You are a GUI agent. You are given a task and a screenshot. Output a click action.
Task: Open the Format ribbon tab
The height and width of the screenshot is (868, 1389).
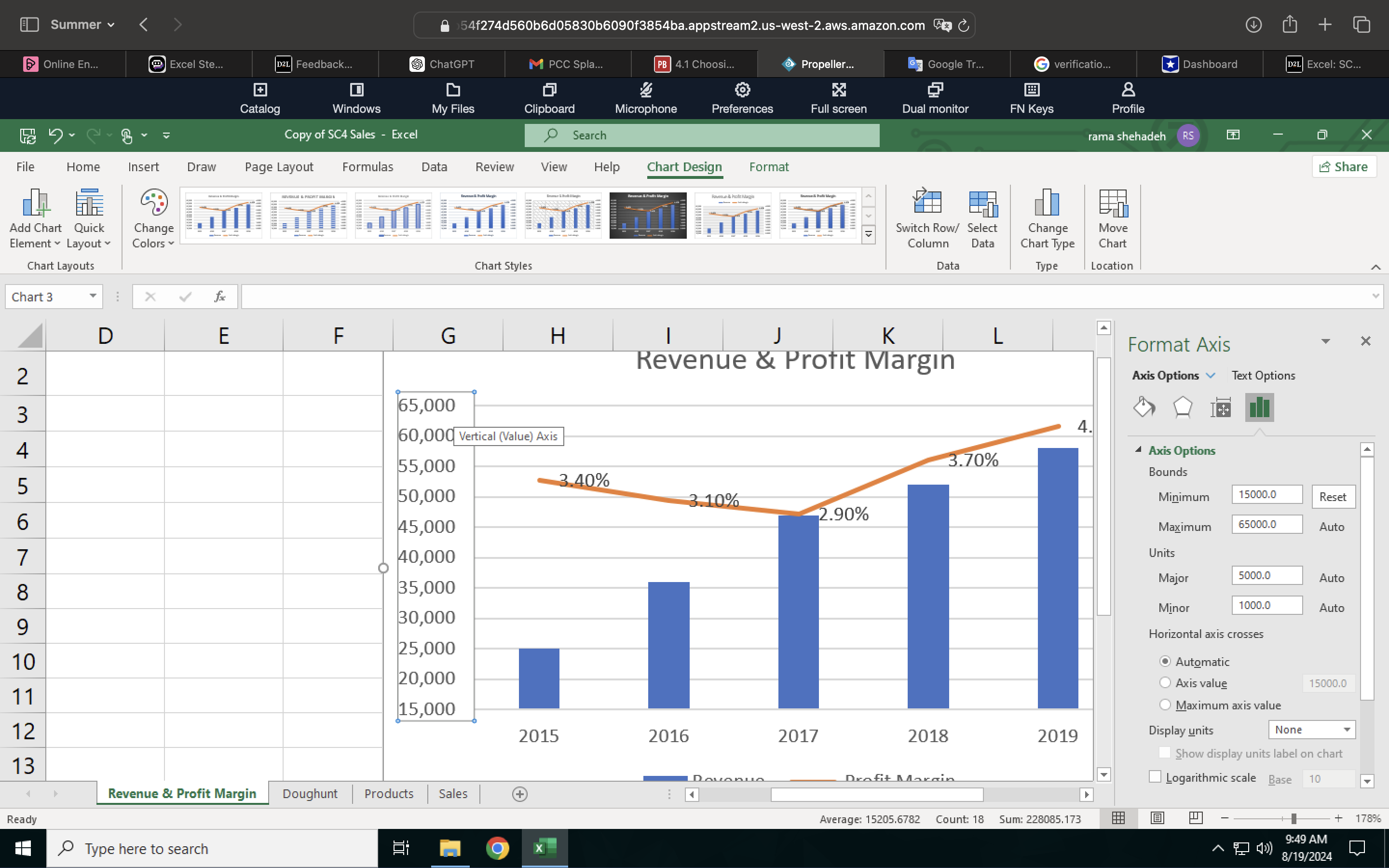coord(769,166)
